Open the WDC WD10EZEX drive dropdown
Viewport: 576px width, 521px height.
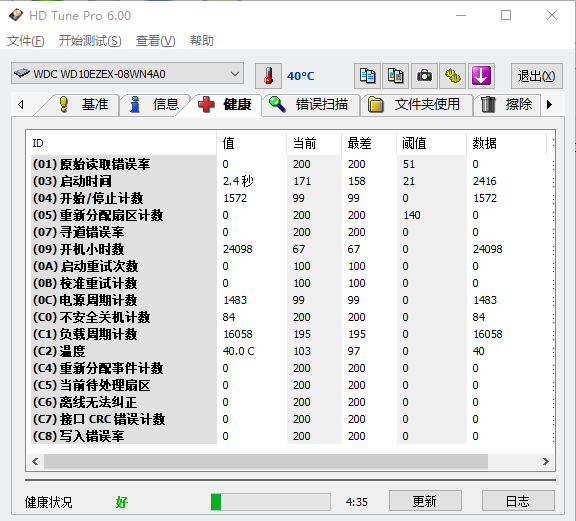click(127, 73)
